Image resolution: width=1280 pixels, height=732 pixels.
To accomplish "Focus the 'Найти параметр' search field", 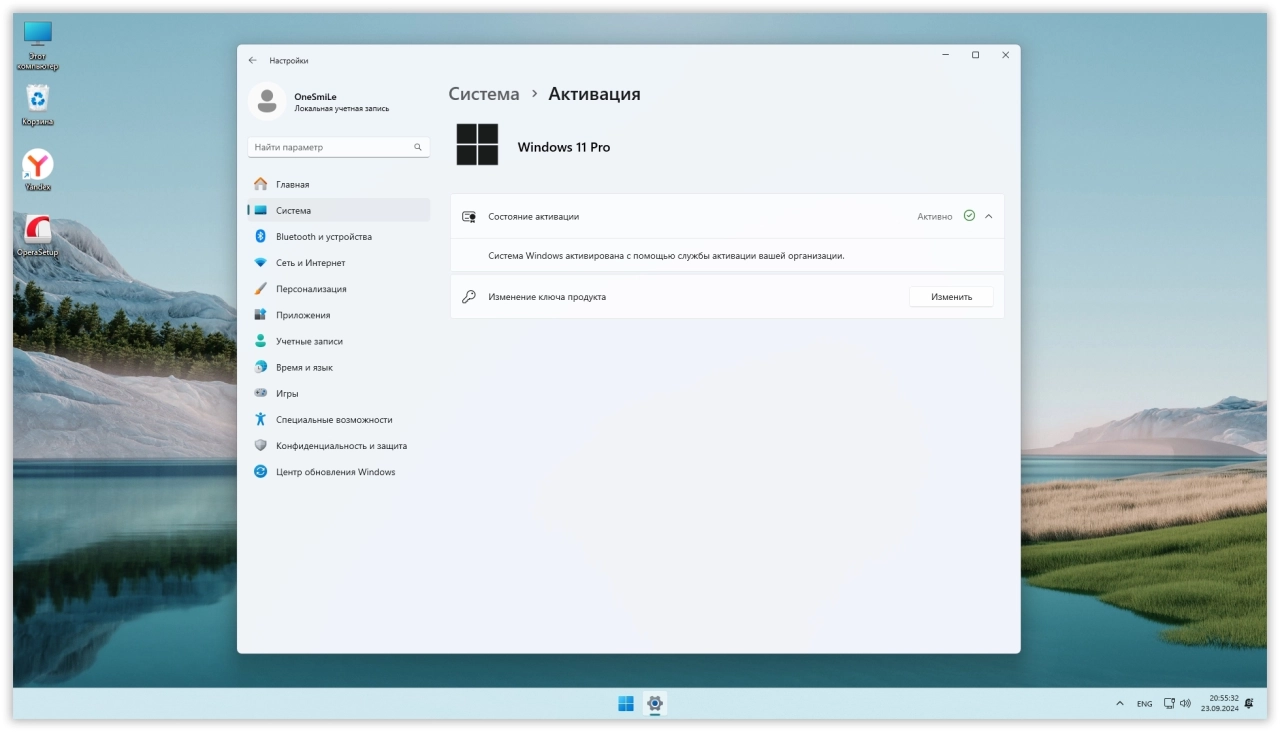I will [338, 147].
